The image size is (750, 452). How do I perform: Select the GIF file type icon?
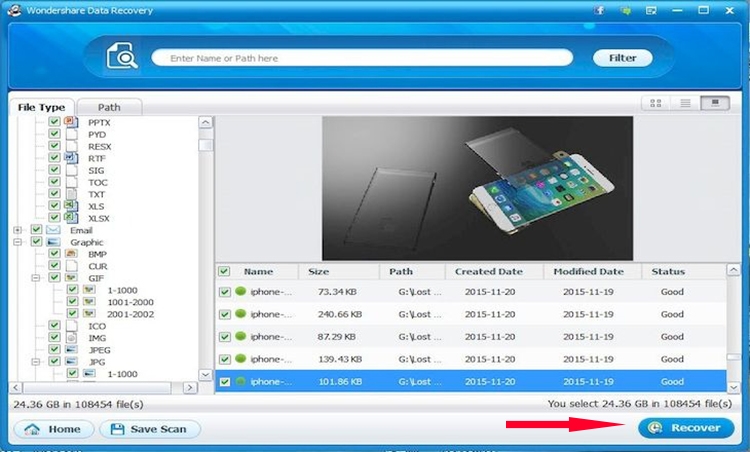pos(72,277)
